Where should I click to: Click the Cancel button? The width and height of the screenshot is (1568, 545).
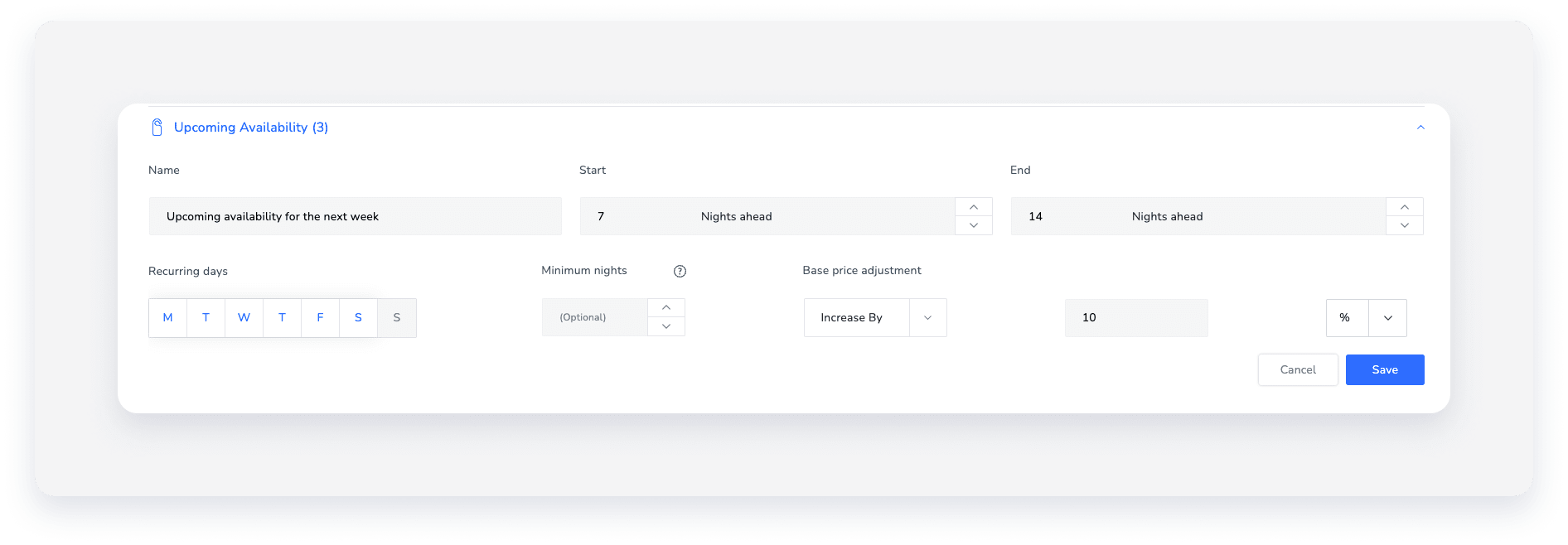[1297, 369]
